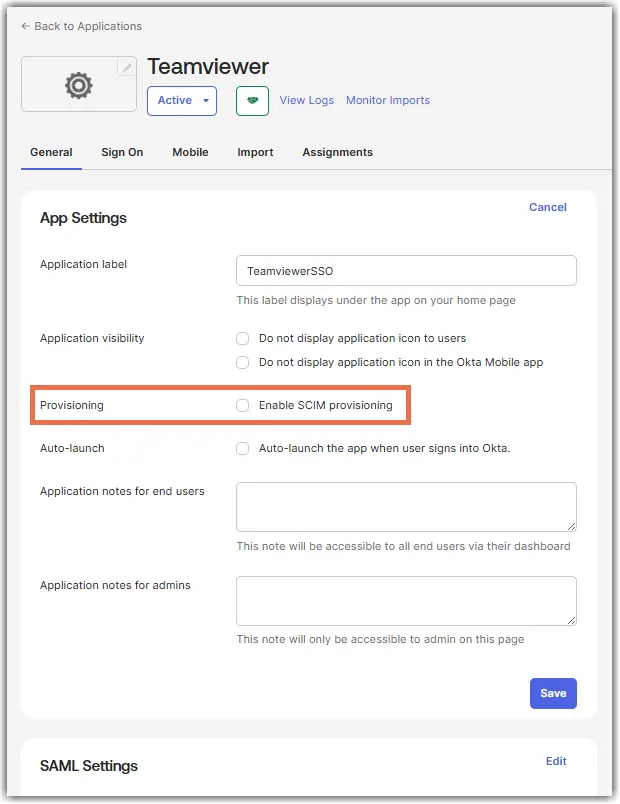Click the Application visibility label

click(92, 338)
